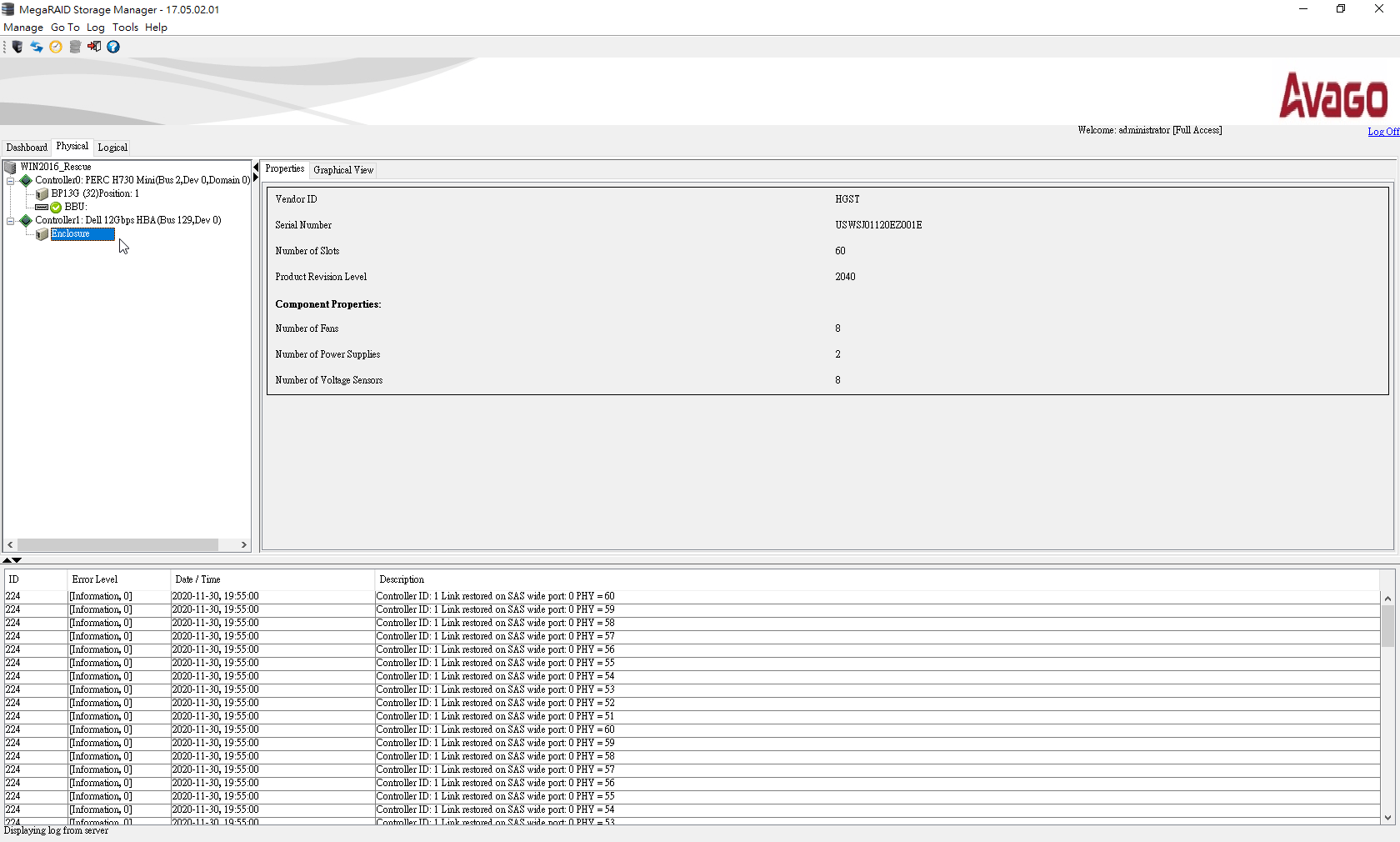This screenshot has width=1400, height=842.
Task: Collapse left panel with left splitter arrow
Action: pyautogui.click(x=256, y=168)
